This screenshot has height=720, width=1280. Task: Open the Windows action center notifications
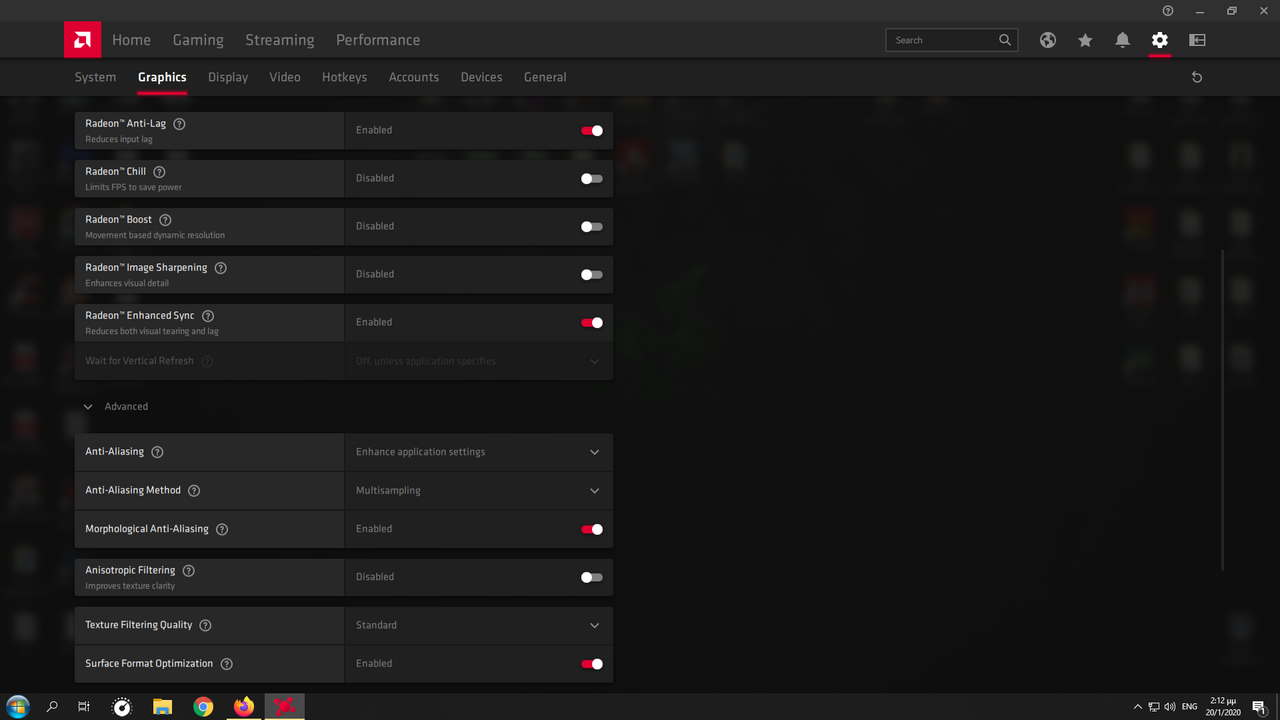click(1259, 707)
